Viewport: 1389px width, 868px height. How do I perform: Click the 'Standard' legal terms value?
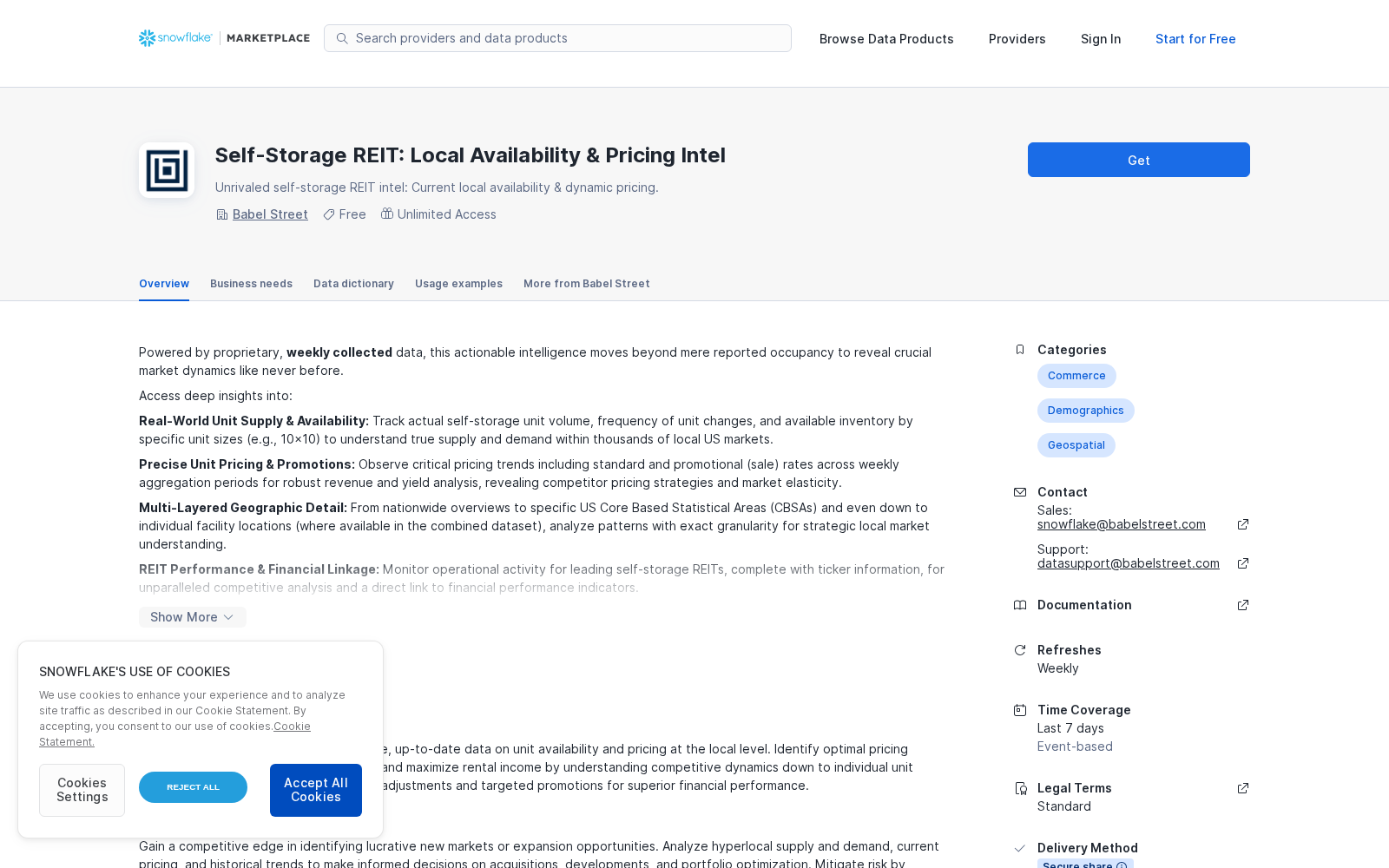(x=1064, y=806)
